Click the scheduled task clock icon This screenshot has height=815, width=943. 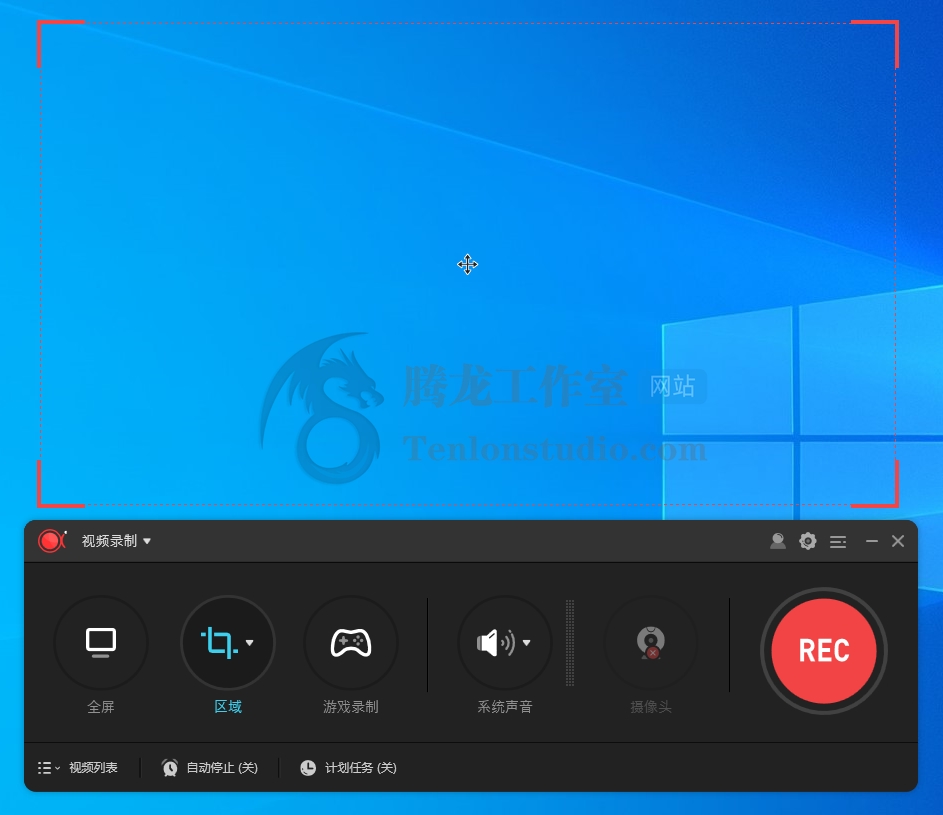(x=308, y=767)
